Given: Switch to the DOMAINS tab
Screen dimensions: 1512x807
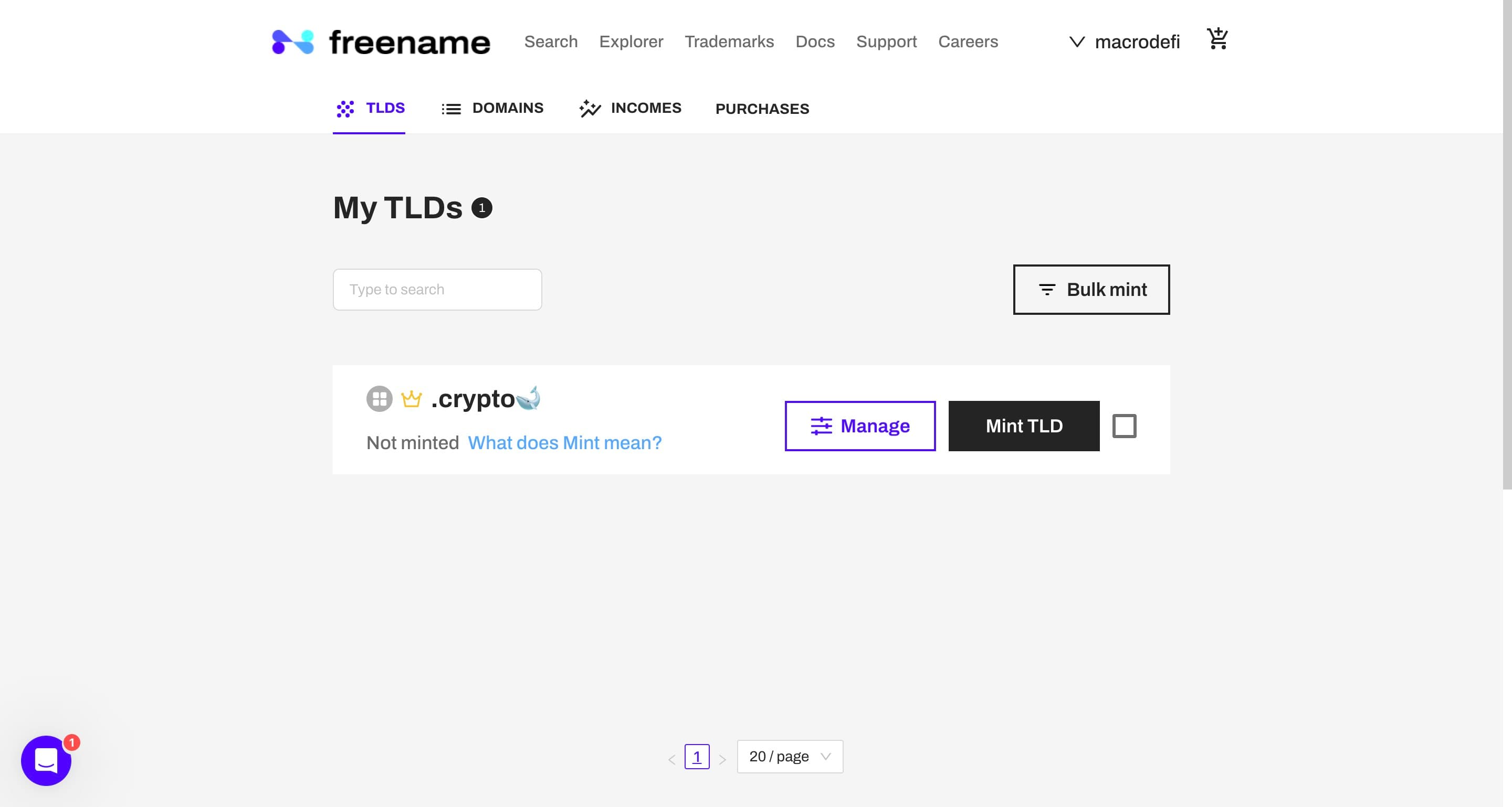Looking at the screenshot, I should 493,109.
